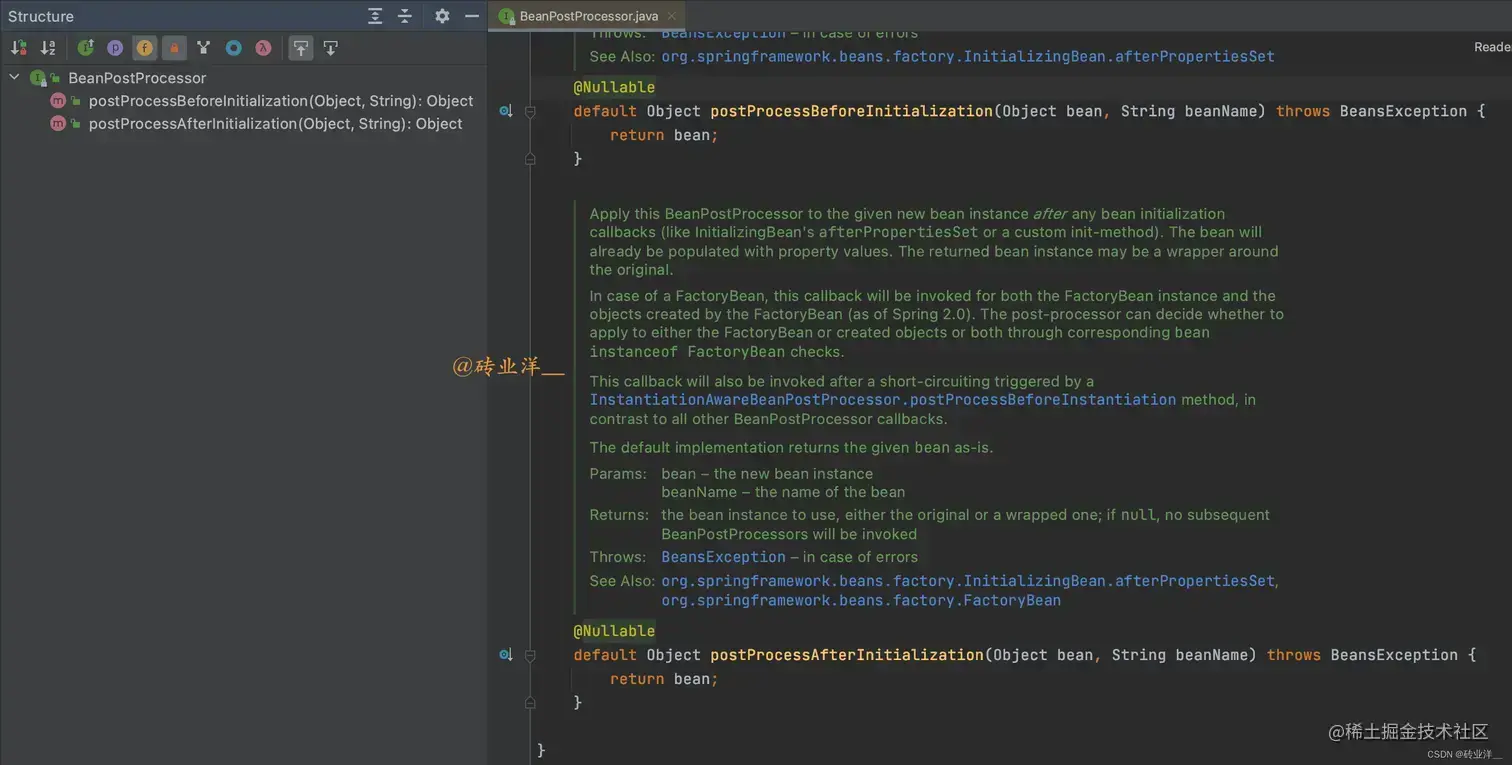
Task: Close the BeanPostProcessor.java tab
Action: tap(672, 16)
